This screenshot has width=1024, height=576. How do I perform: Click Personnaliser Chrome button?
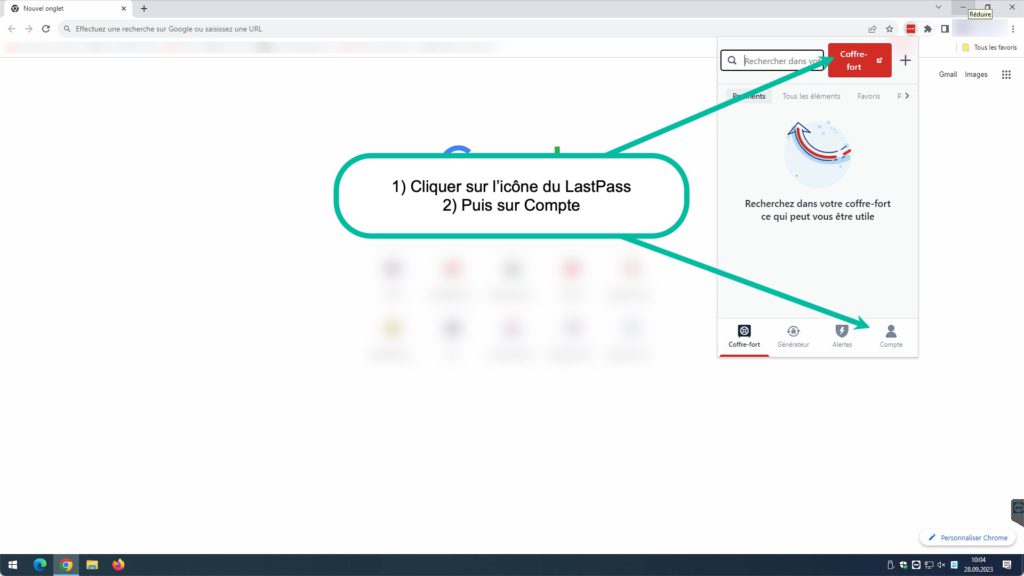coord(966,538)
